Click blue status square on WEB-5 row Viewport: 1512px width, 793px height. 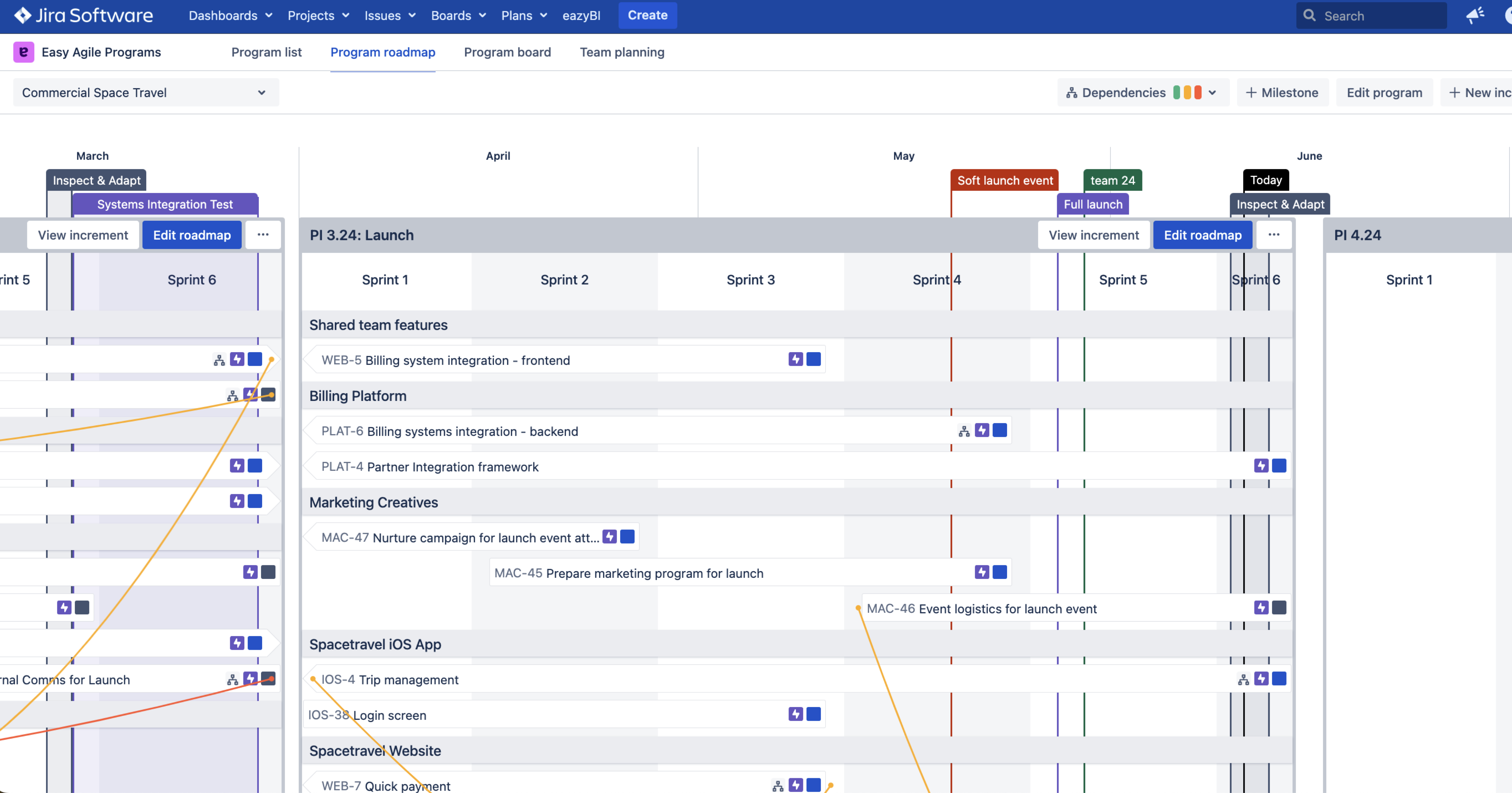[x=814, y=359]
